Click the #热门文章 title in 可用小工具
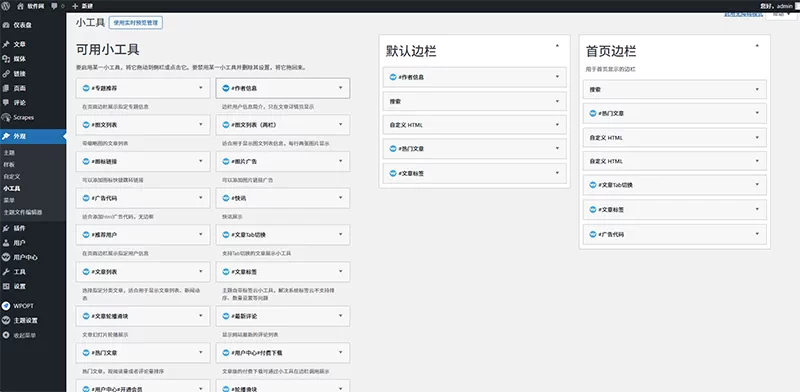This screenshot has height=392, width=800. point(105,353)
